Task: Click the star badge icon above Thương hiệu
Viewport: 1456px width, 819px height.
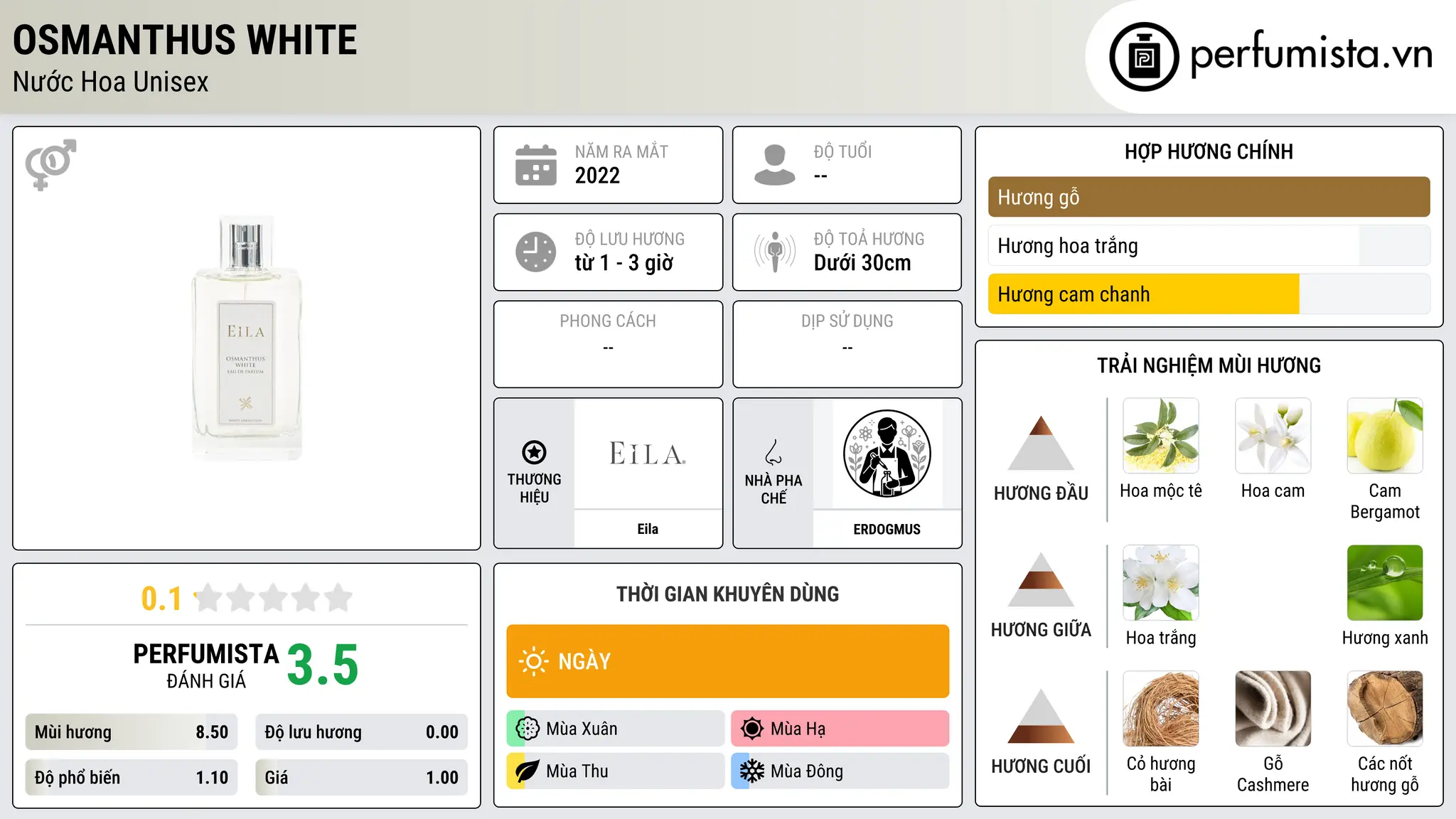Action: point(534,452)
